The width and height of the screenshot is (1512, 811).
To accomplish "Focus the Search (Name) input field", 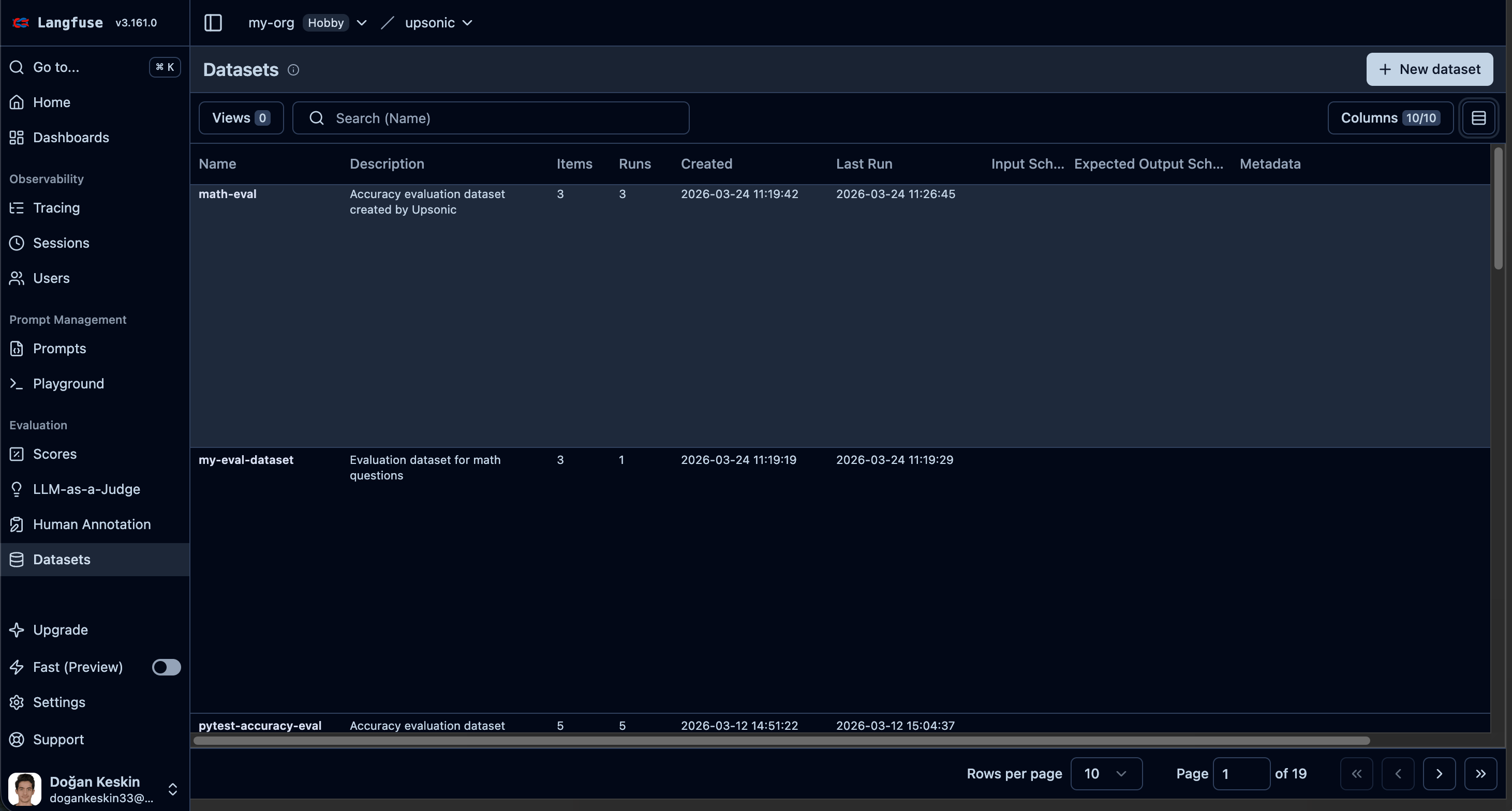I will [x=491, y=118].
